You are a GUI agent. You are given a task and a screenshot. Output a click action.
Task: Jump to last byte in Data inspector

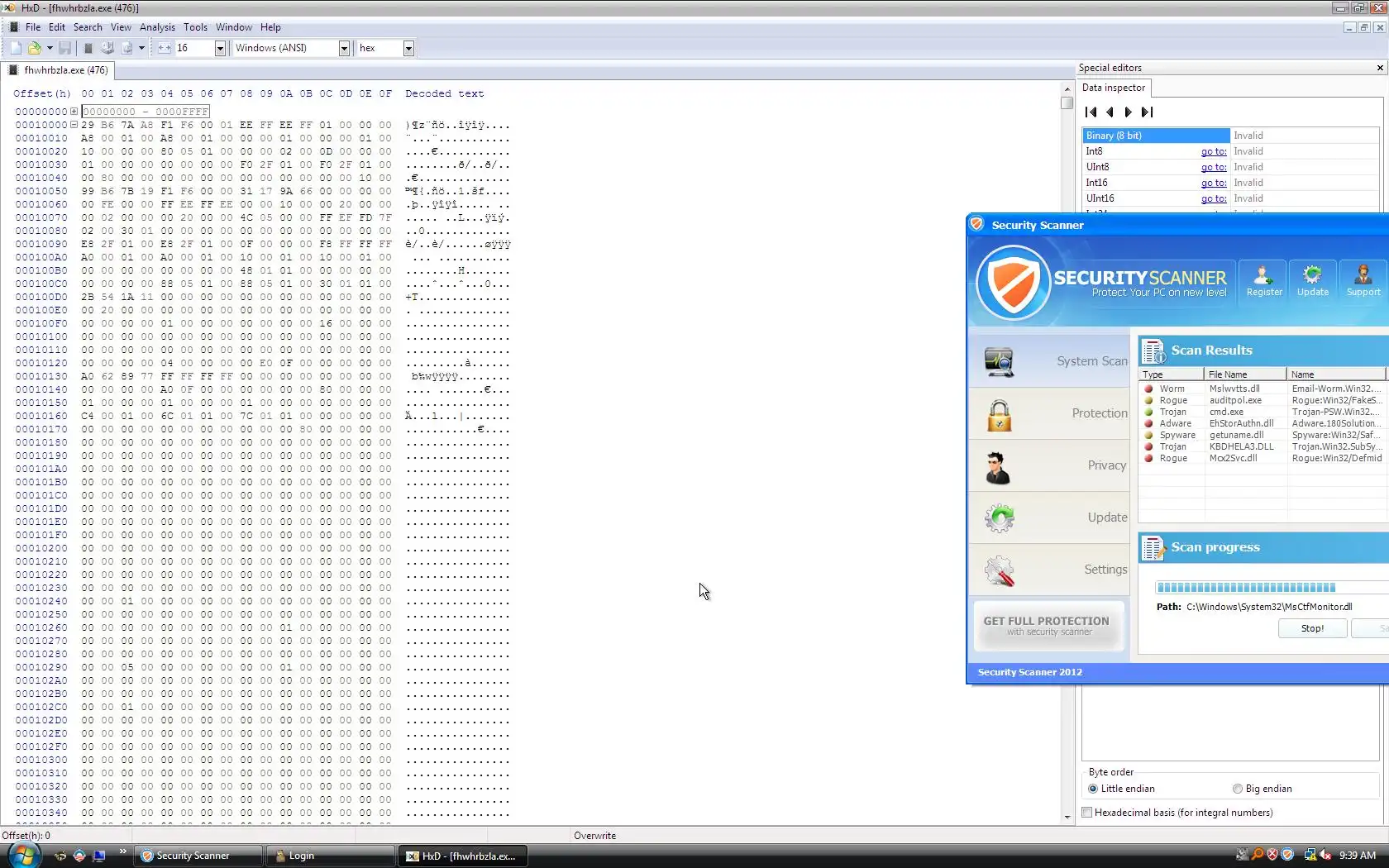pyautogui.click(x=1147, y=112)
